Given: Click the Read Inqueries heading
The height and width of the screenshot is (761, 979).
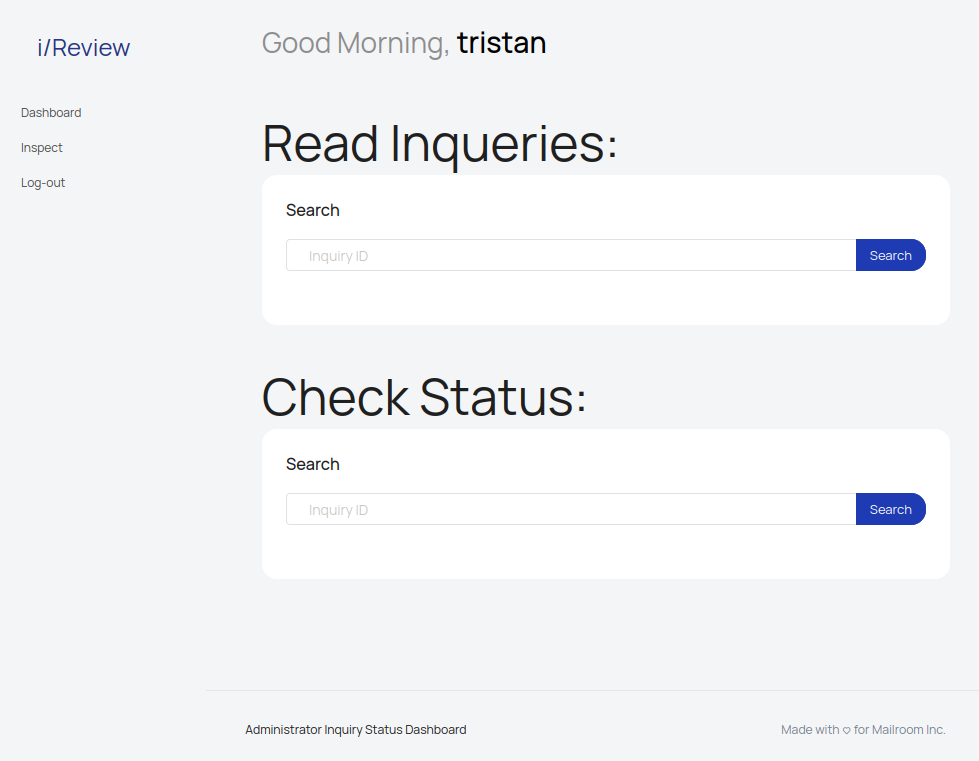Looking at the screenshot, I should [440, 144].
